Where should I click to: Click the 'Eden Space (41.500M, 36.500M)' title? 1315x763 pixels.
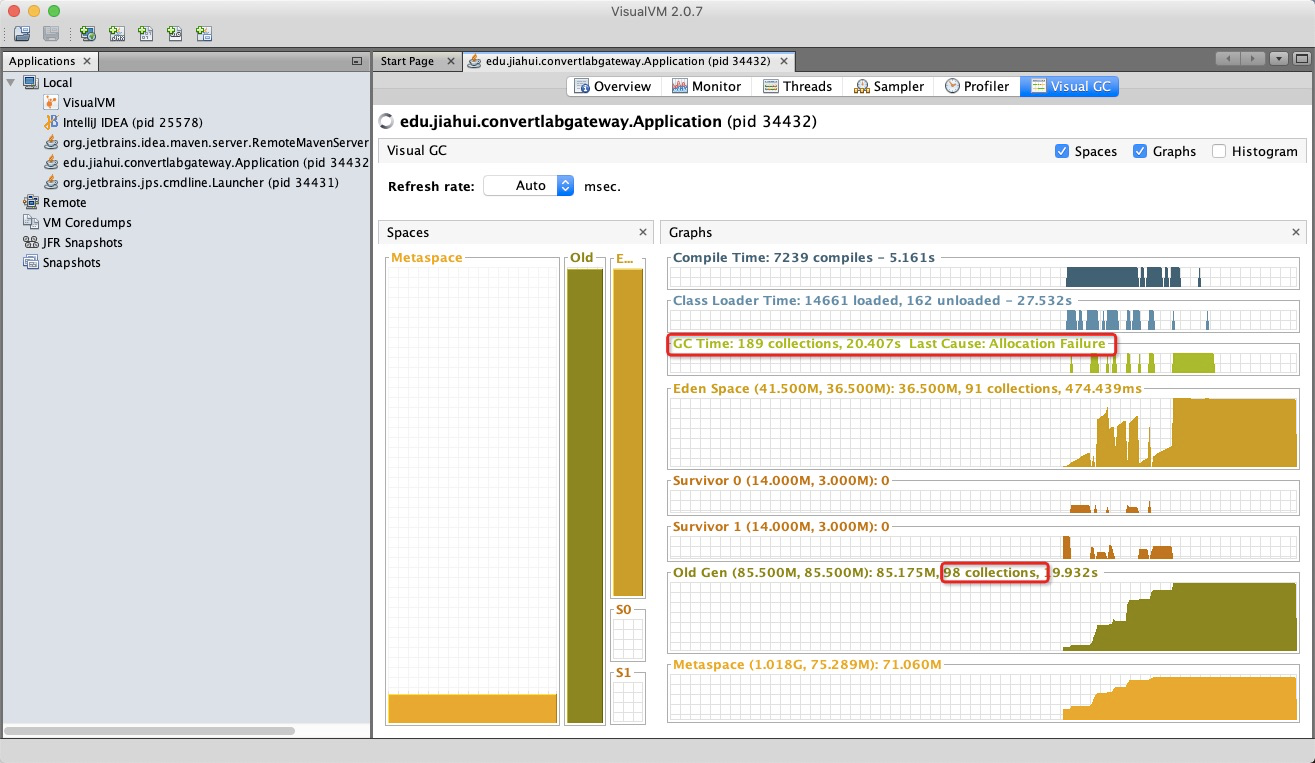click(907, 388)
